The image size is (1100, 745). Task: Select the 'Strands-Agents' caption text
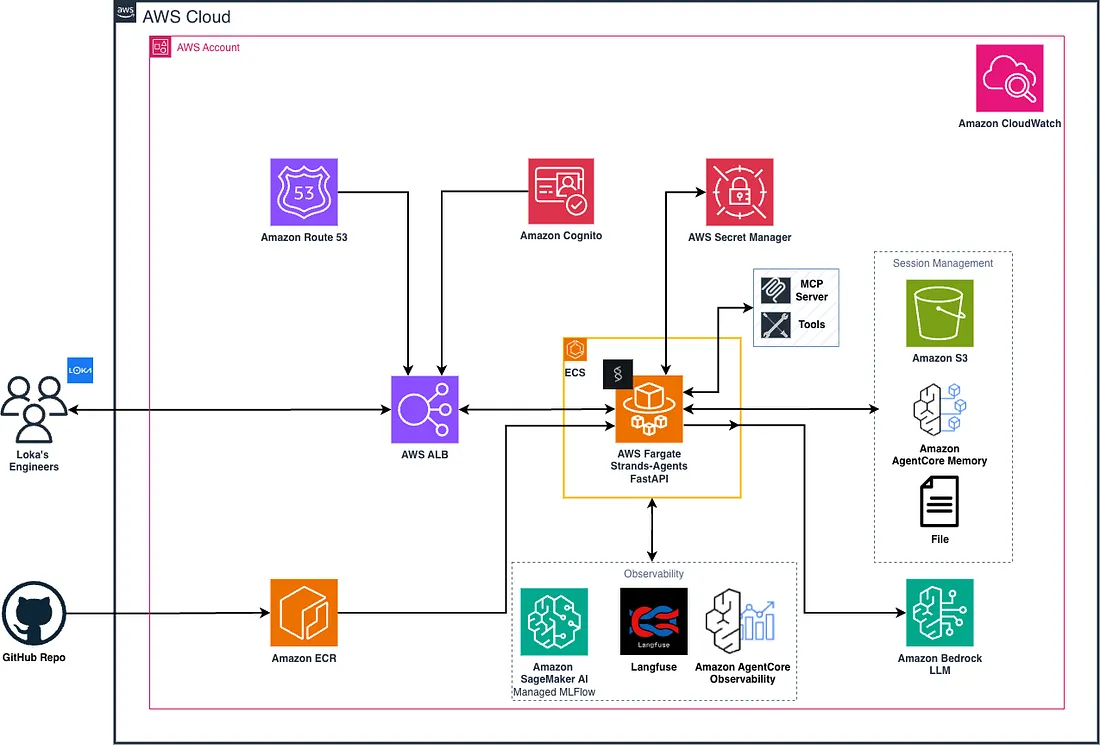649,466
